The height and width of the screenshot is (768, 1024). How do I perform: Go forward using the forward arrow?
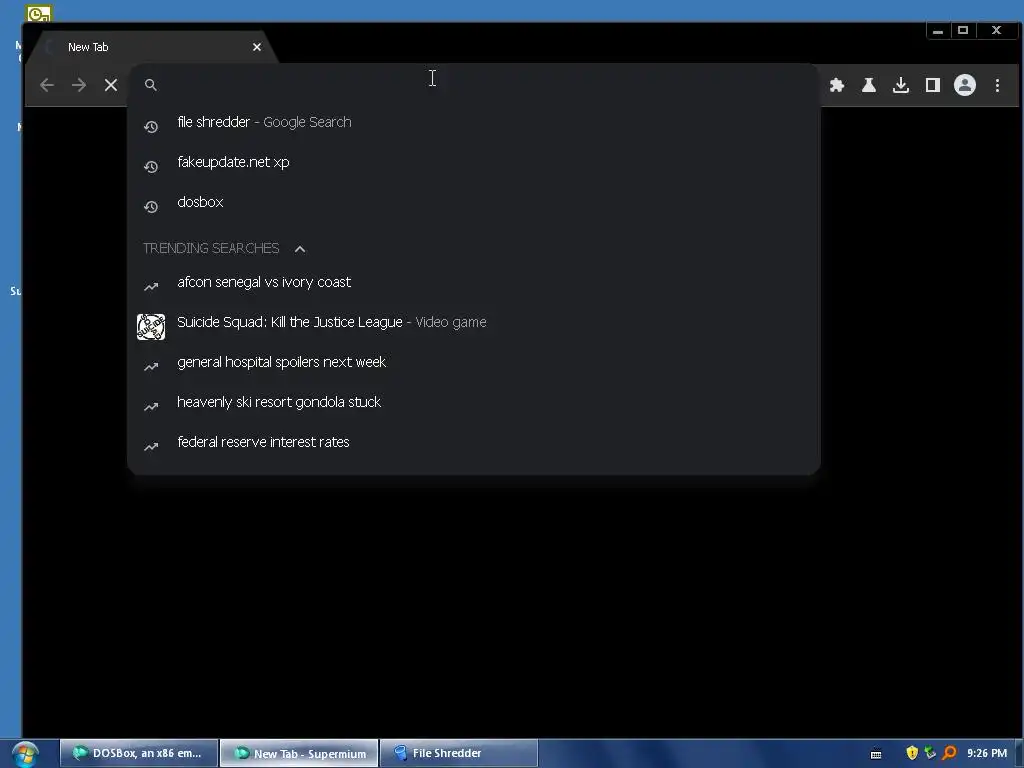click(x=79, y=85)
